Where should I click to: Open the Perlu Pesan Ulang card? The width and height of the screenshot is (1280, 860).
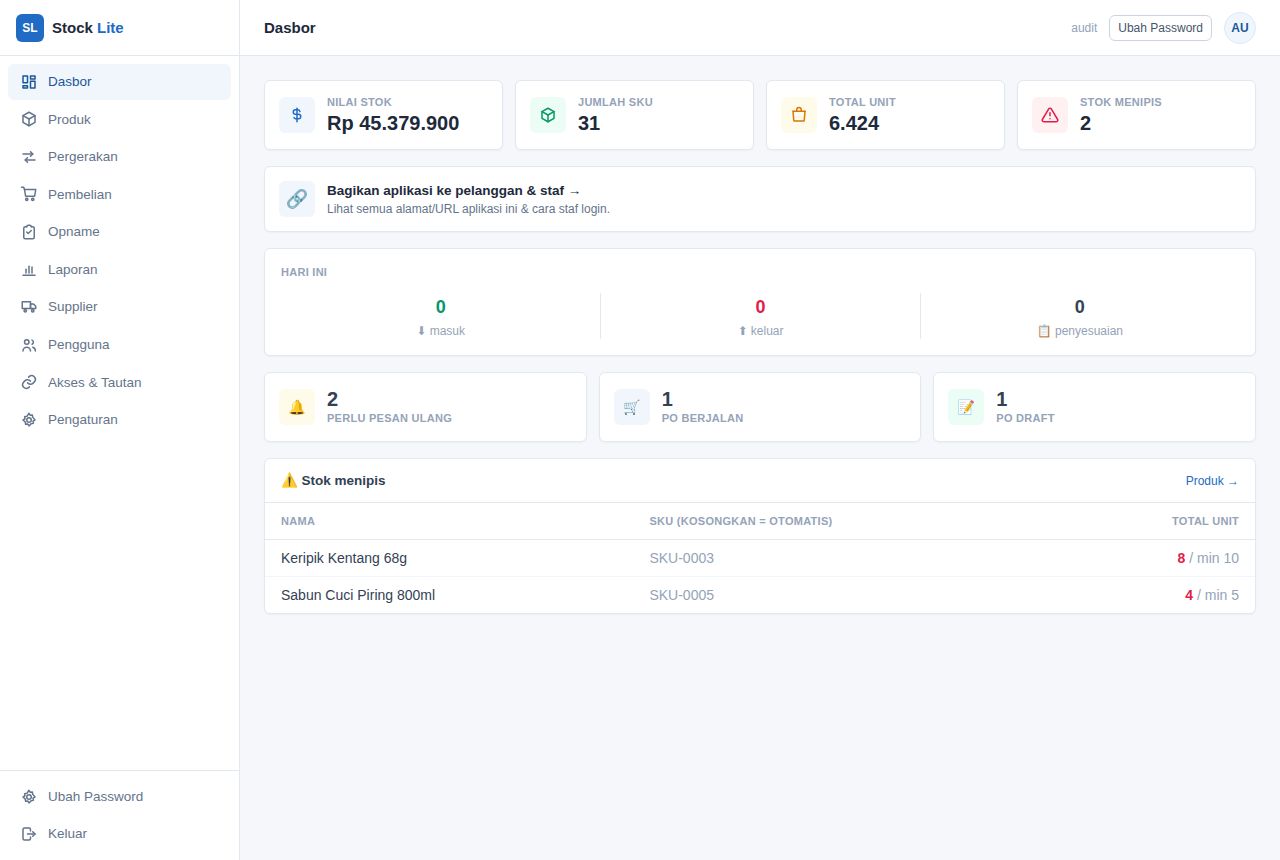pos(425,407)
